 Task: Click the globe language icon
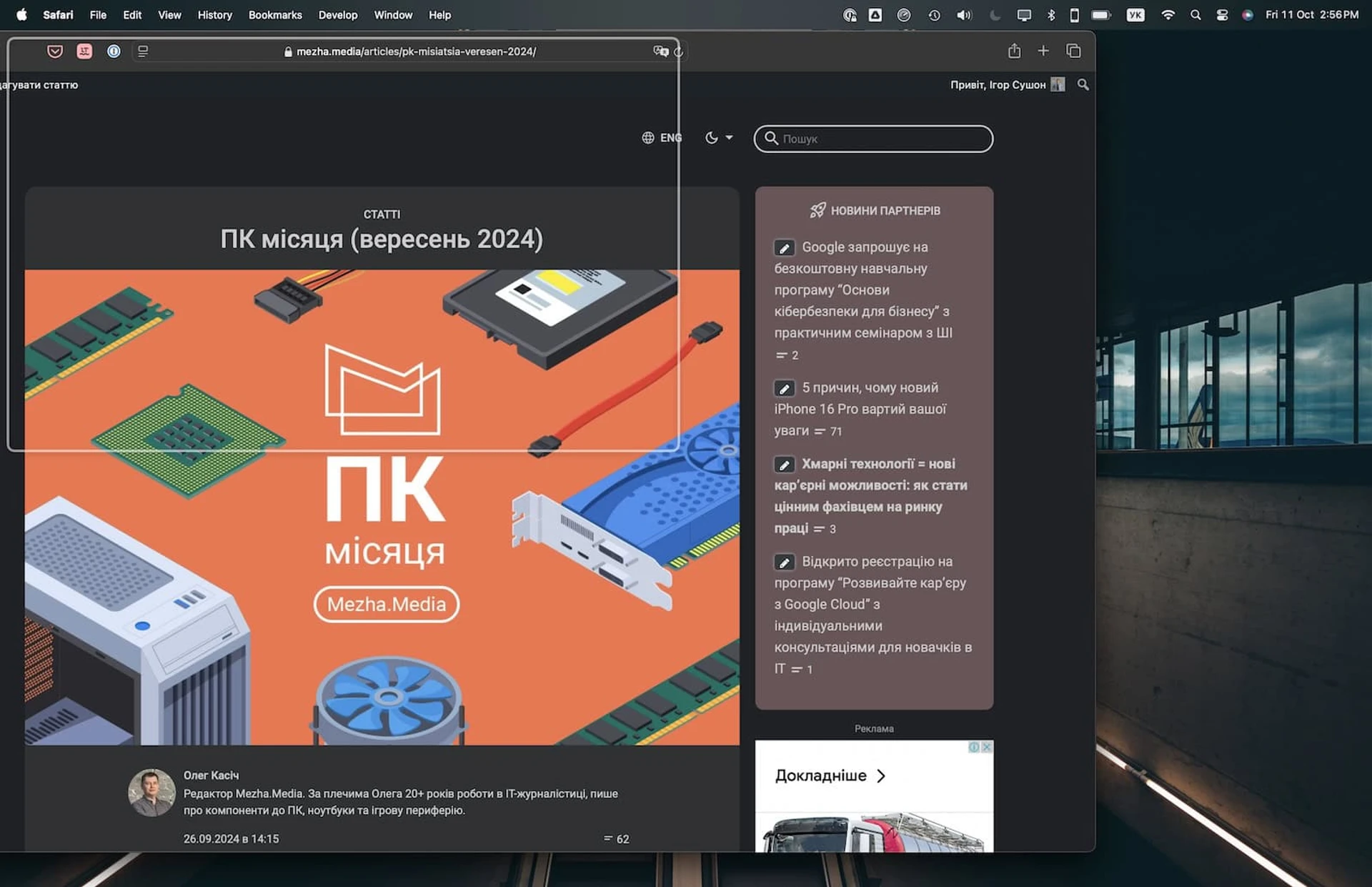tap(648, 138)
